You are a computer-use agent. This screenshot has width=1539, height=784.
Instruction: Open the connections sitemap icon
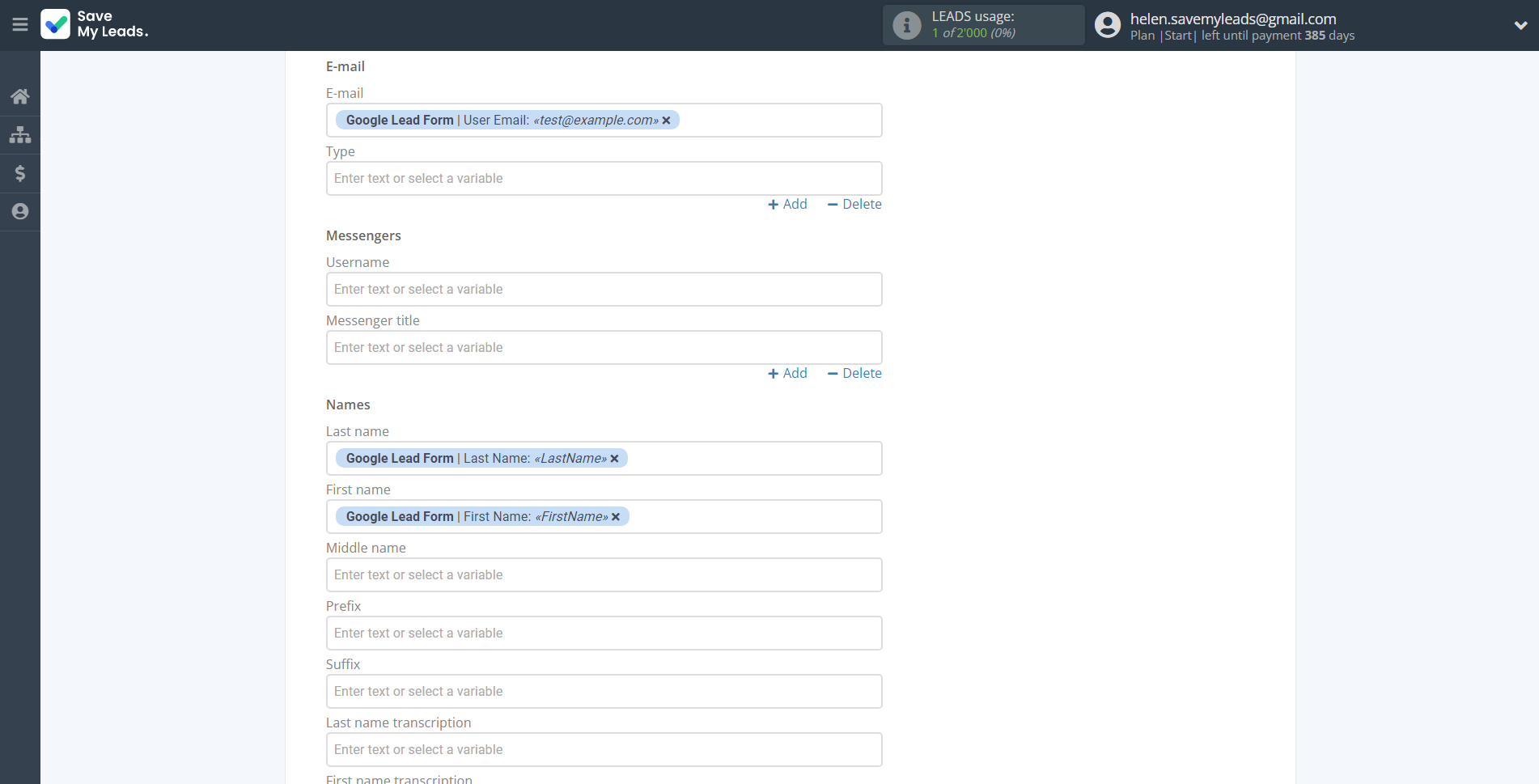20,134
